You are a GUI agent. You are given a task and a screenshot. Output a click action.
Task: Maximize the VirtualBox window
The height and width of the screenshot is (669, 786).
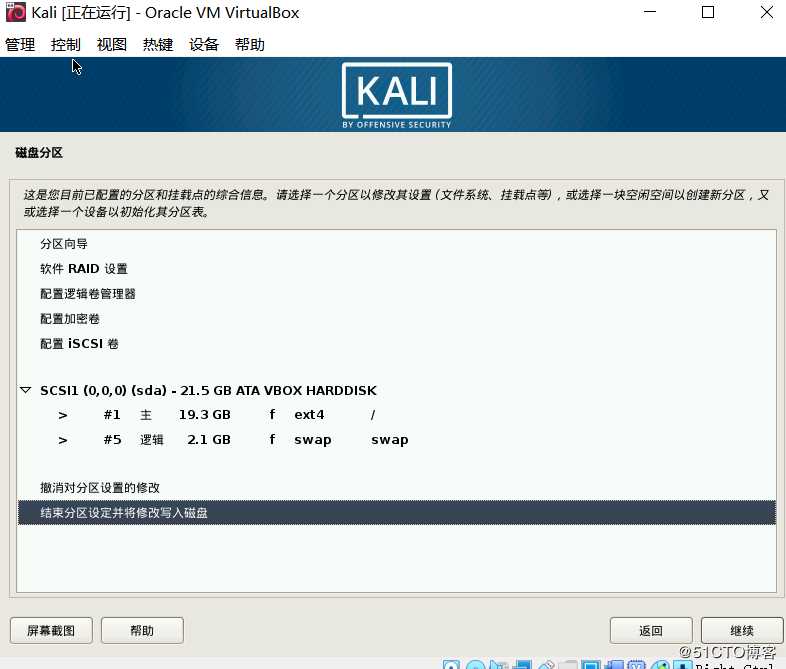coord(708,12)
